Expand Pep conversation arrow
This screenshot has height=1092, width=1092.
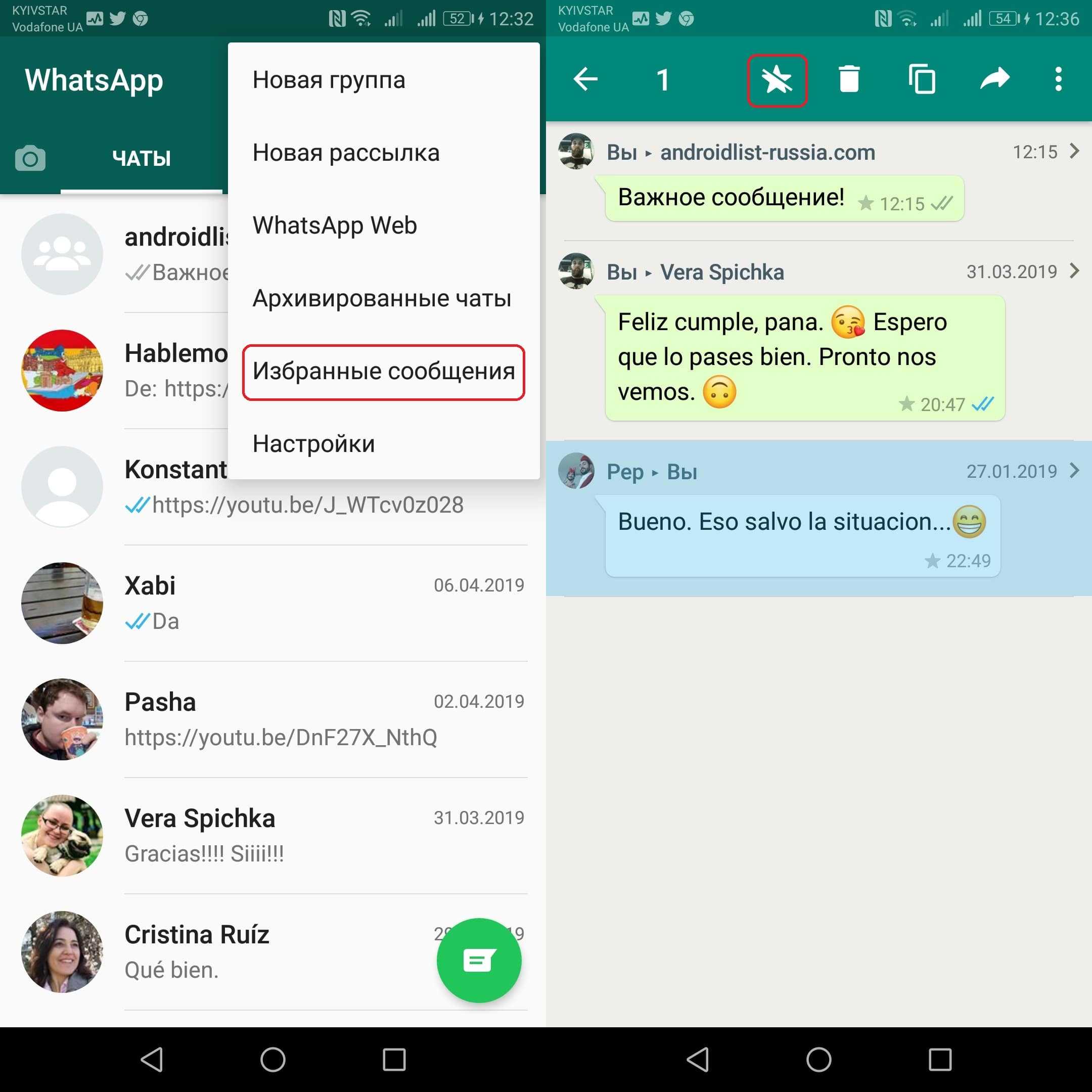(1075, 471)
